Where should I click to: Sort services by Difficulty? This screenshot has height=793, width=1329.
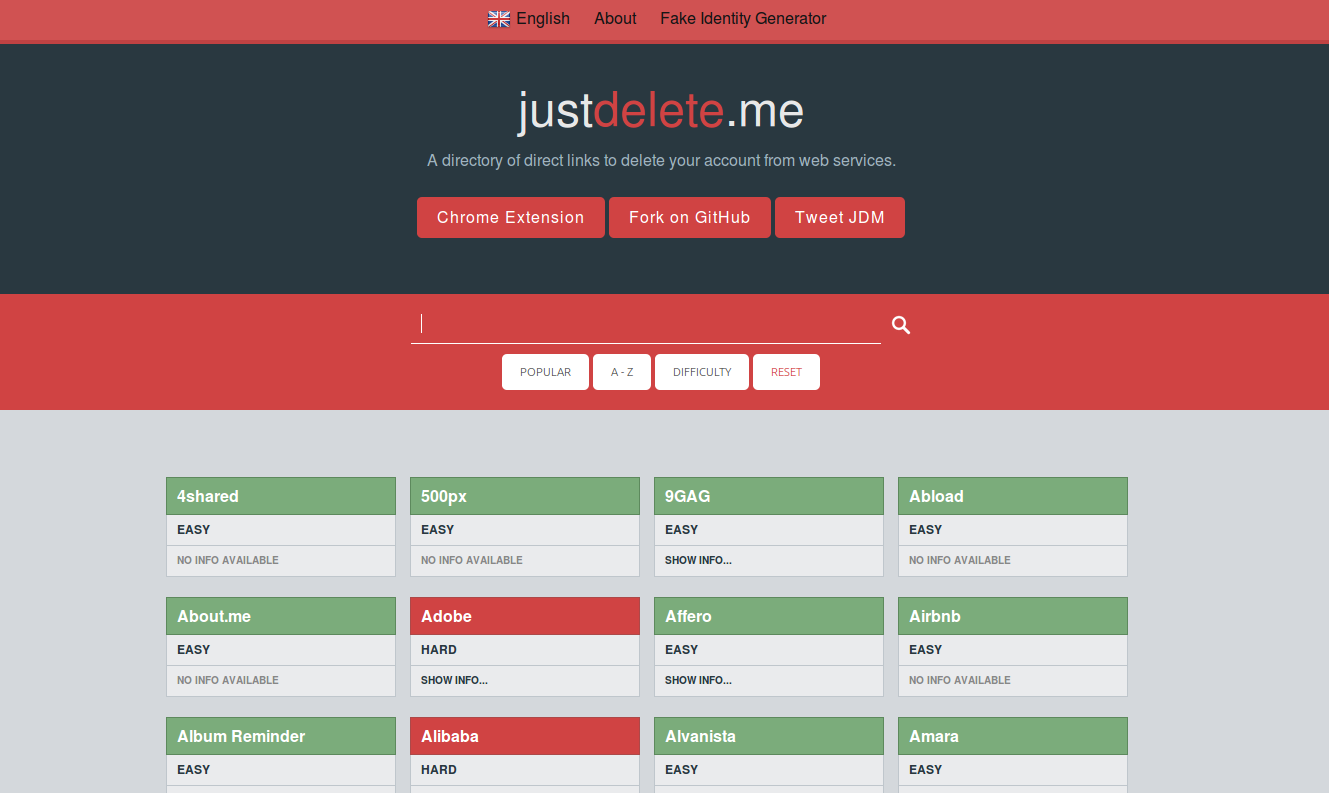pyautogui.click(x=702, y=372)
